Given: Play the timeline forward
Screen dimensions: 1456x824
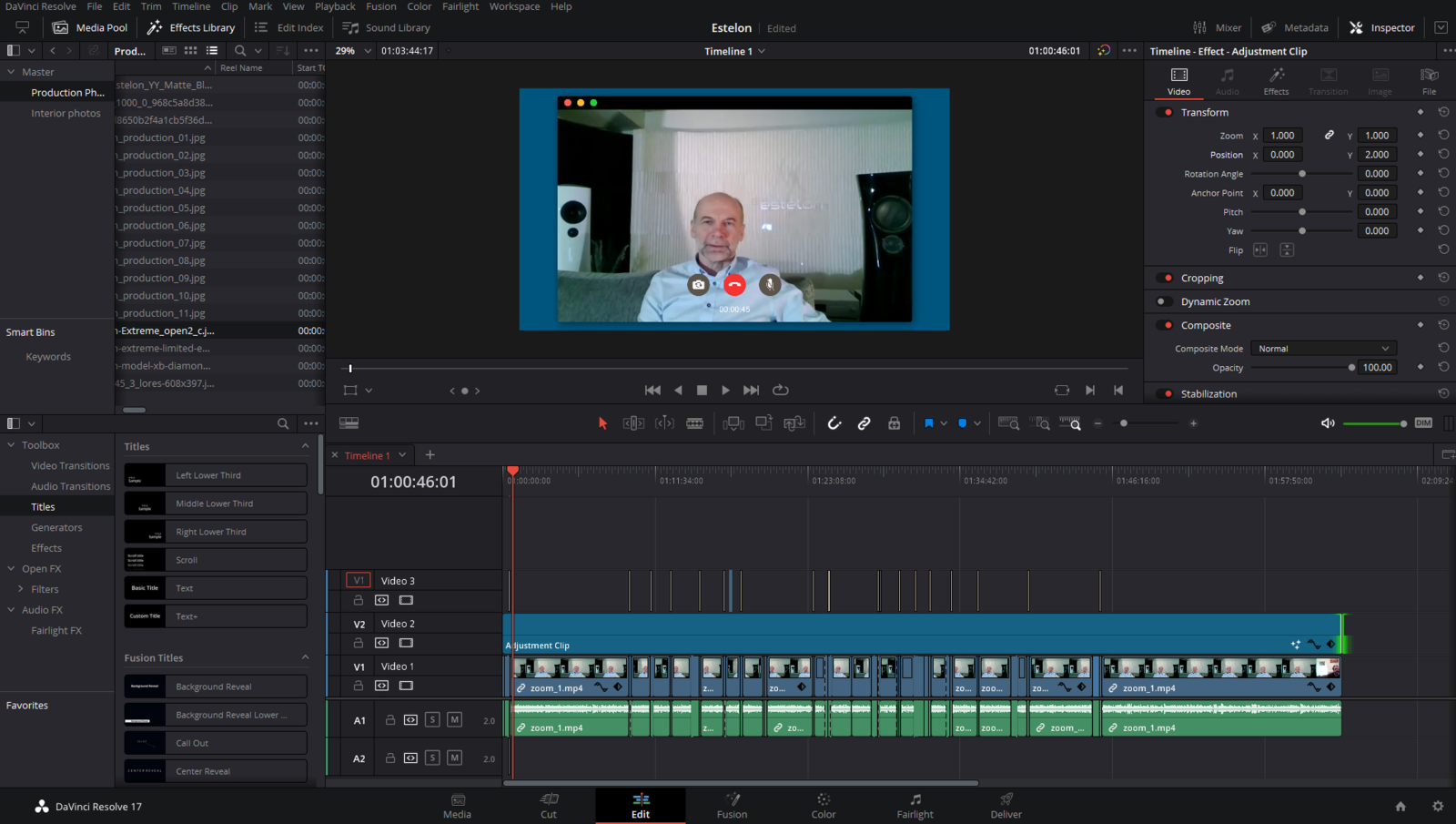Looking at the screenshot, I should 725,391.
